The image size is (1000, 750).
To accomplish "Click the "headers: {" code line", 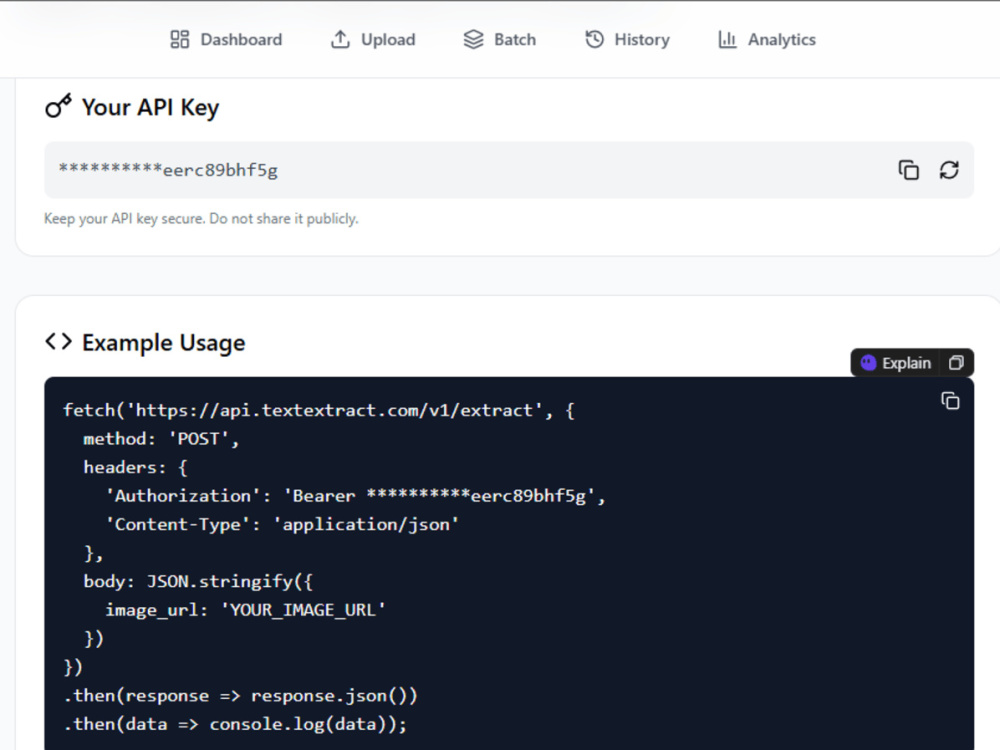I will (135, 467).
